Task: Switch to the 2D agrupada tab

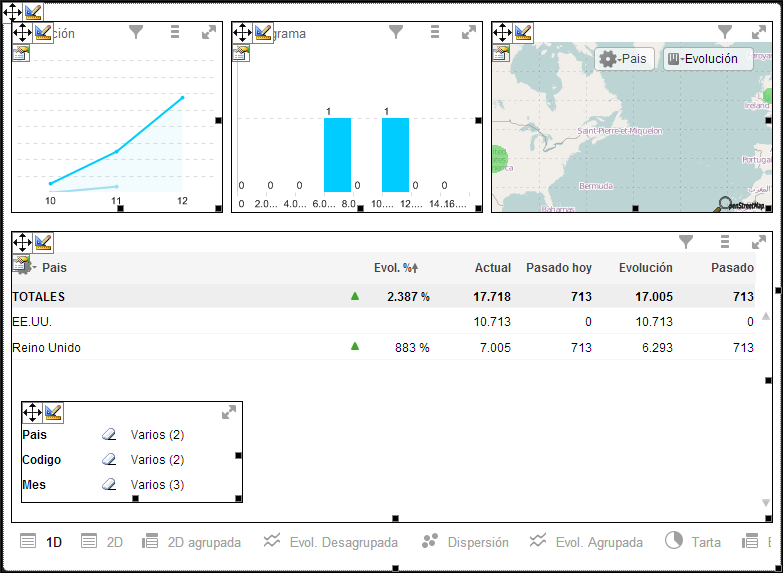Action: click(192, 542)
